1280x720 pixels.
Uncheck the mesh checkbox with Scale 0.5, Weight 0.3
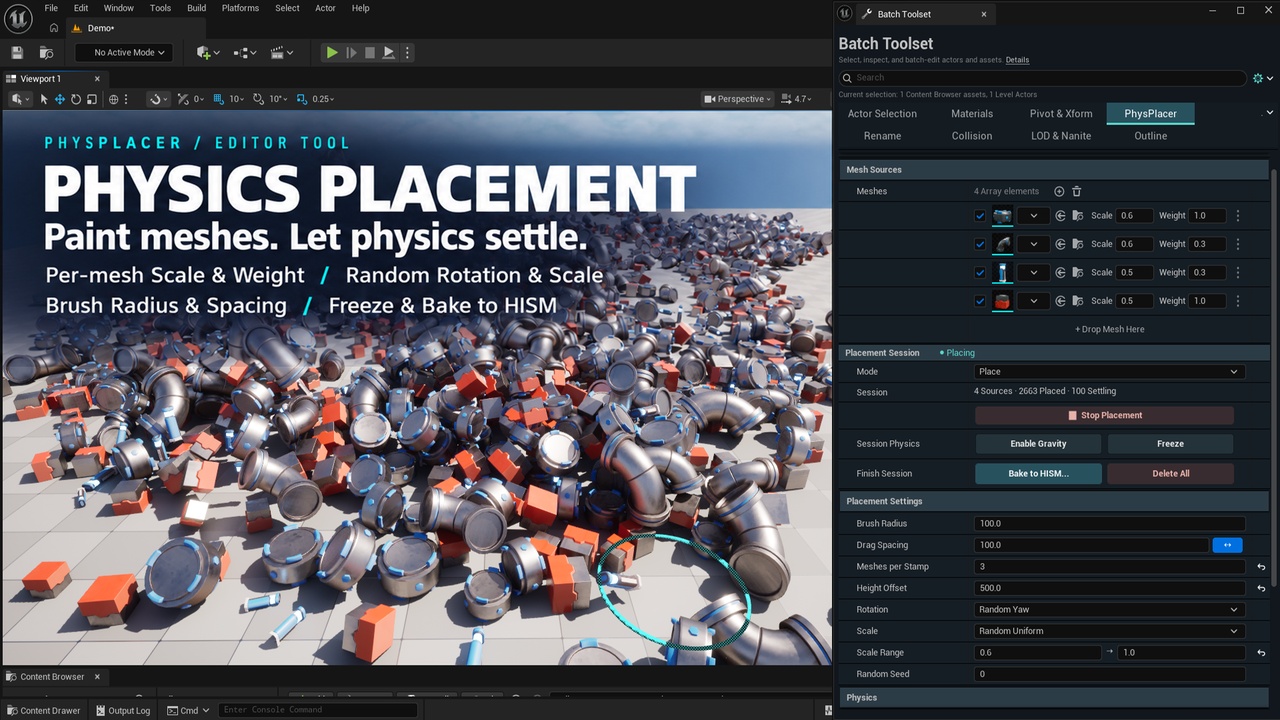click(980, 272)
